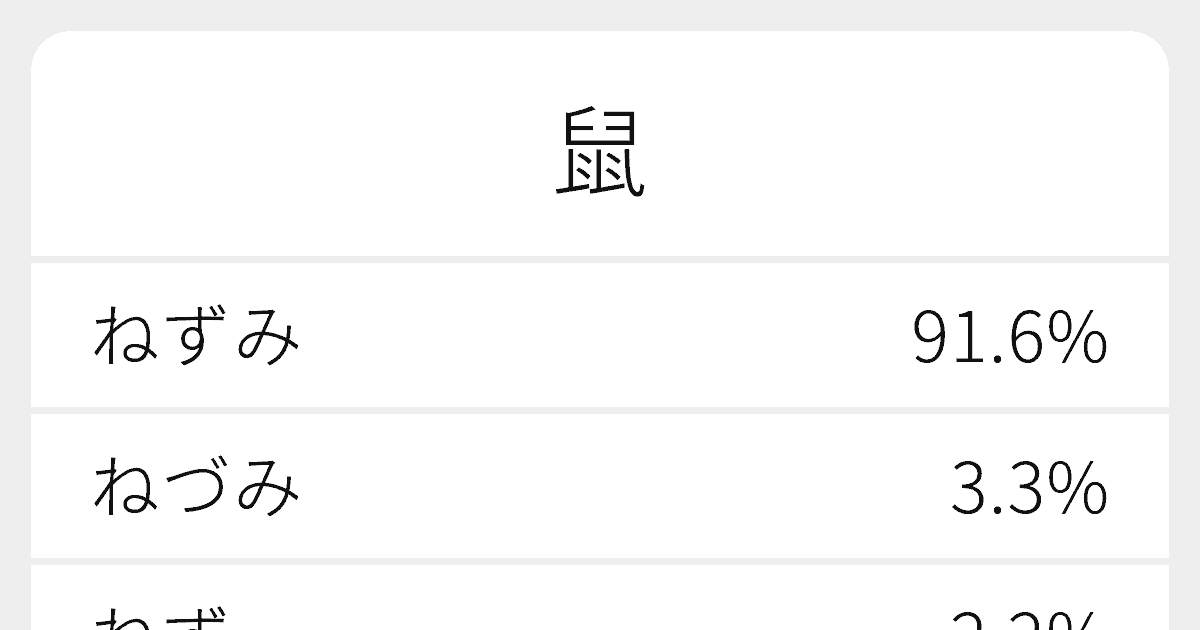This screenshot has width=1200, height=630.
Task: Click the 3.3% percentage value
Action: click(1028, 488)
